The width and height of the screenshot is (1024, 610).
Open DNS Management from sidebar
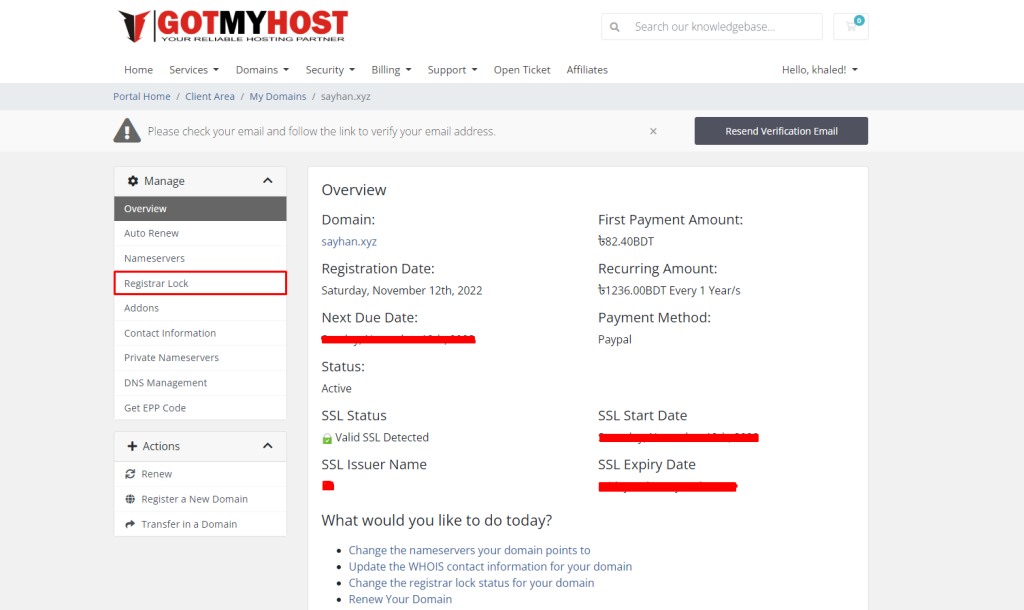(166, 383)
